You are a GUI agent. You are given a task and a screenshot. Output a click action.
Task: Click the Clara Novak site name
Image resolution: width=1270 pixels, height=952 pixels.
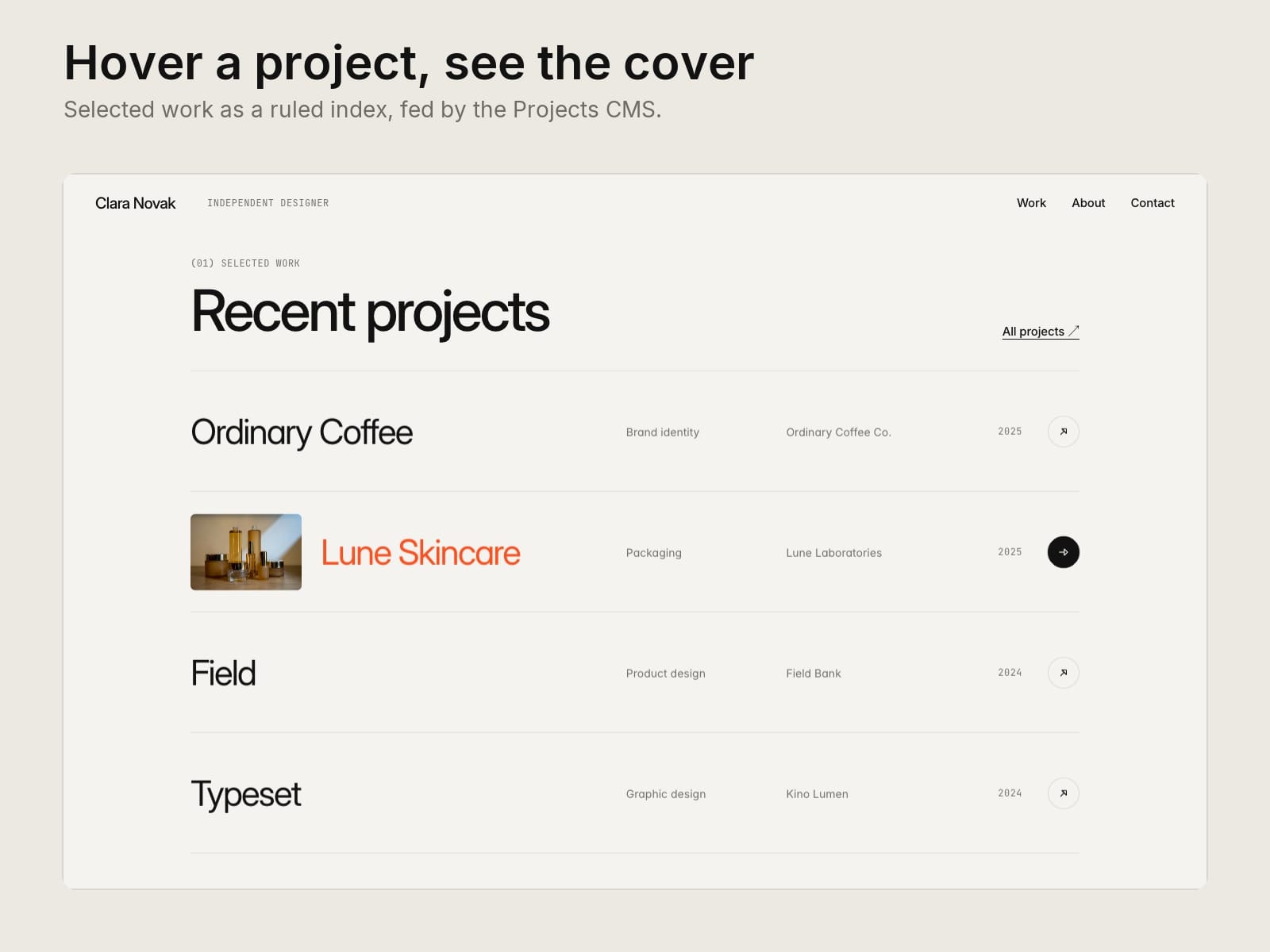pos(135,203)
